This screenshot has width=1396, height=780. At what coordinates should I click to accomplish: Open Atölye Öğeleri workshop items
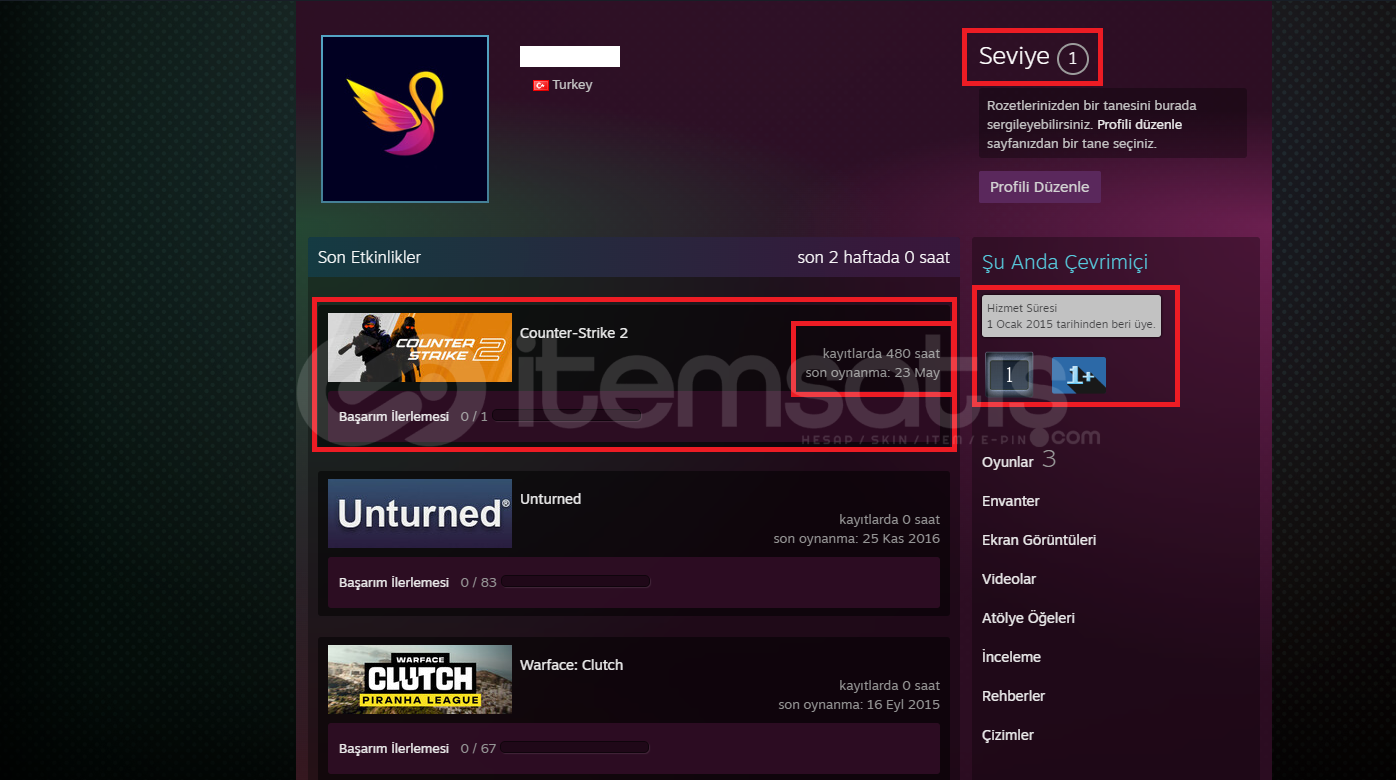[1028, 618]
